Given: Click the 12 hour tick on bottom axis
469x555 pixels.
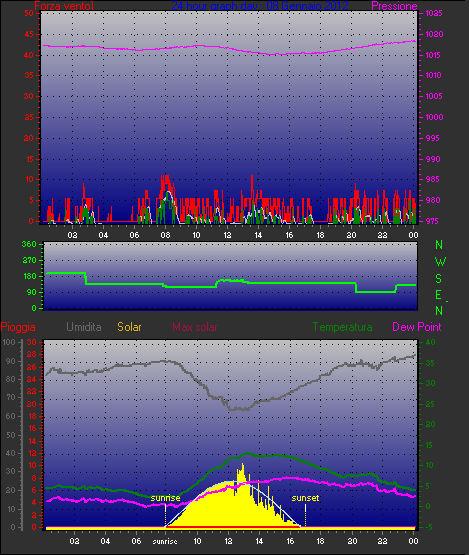Looking at the screenshot, I should click(x=228, y=541).
